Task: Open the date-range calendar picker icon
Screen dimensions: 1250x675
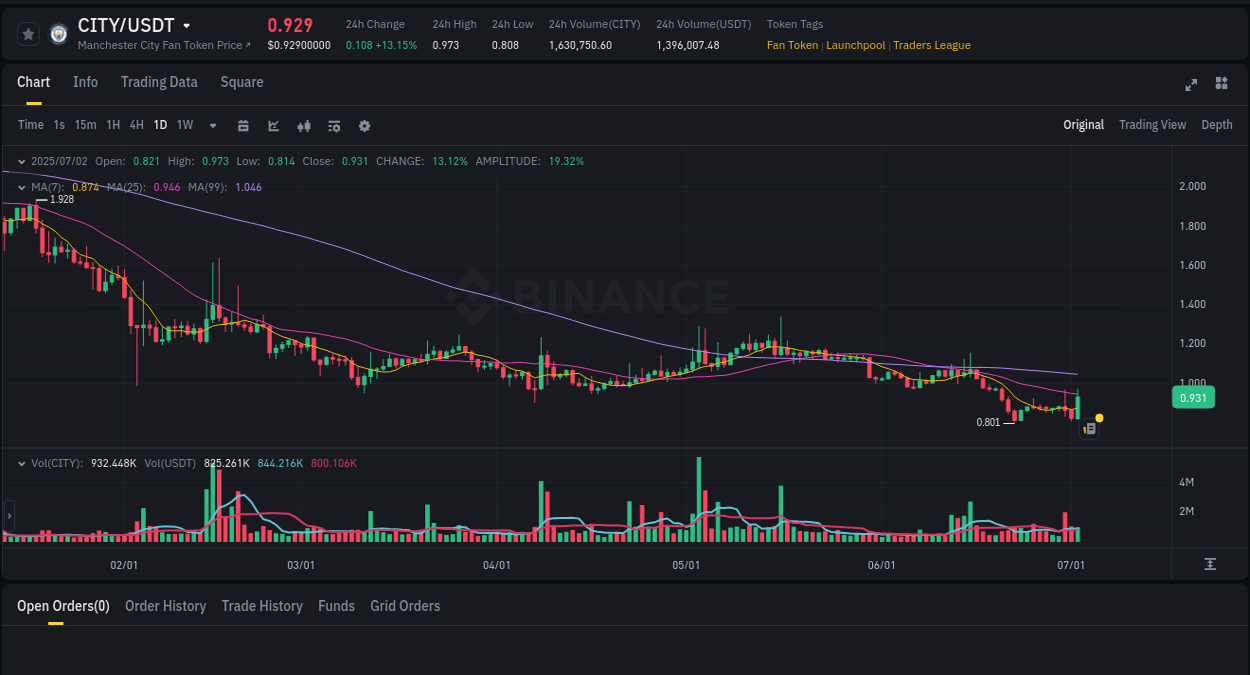Action: point(243,125)
